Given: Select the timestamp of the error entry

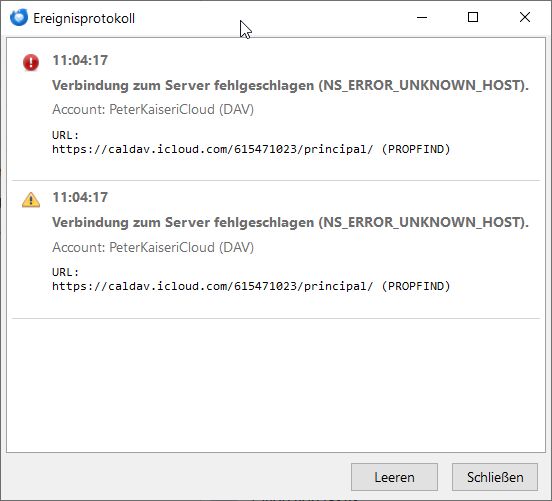Looking at the screenshot, I should pos(80,60).
